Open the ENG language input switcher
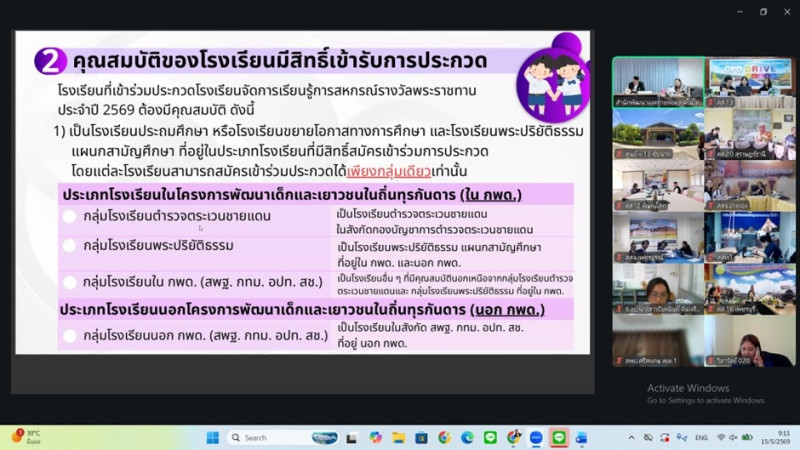800x450 pixels. [702, 438]
